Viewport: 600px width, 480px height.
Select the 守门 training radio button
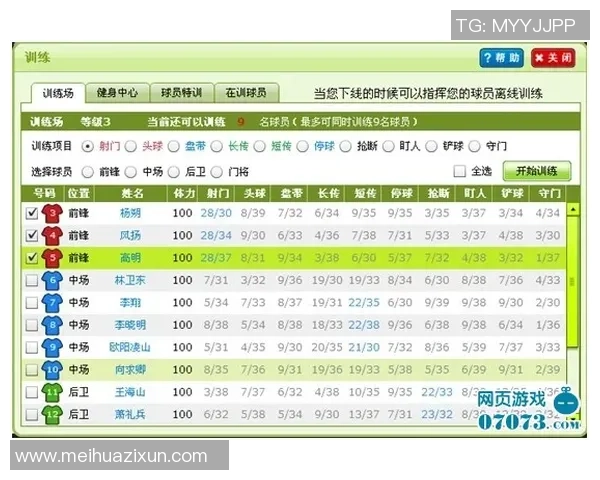pos(474,147)
